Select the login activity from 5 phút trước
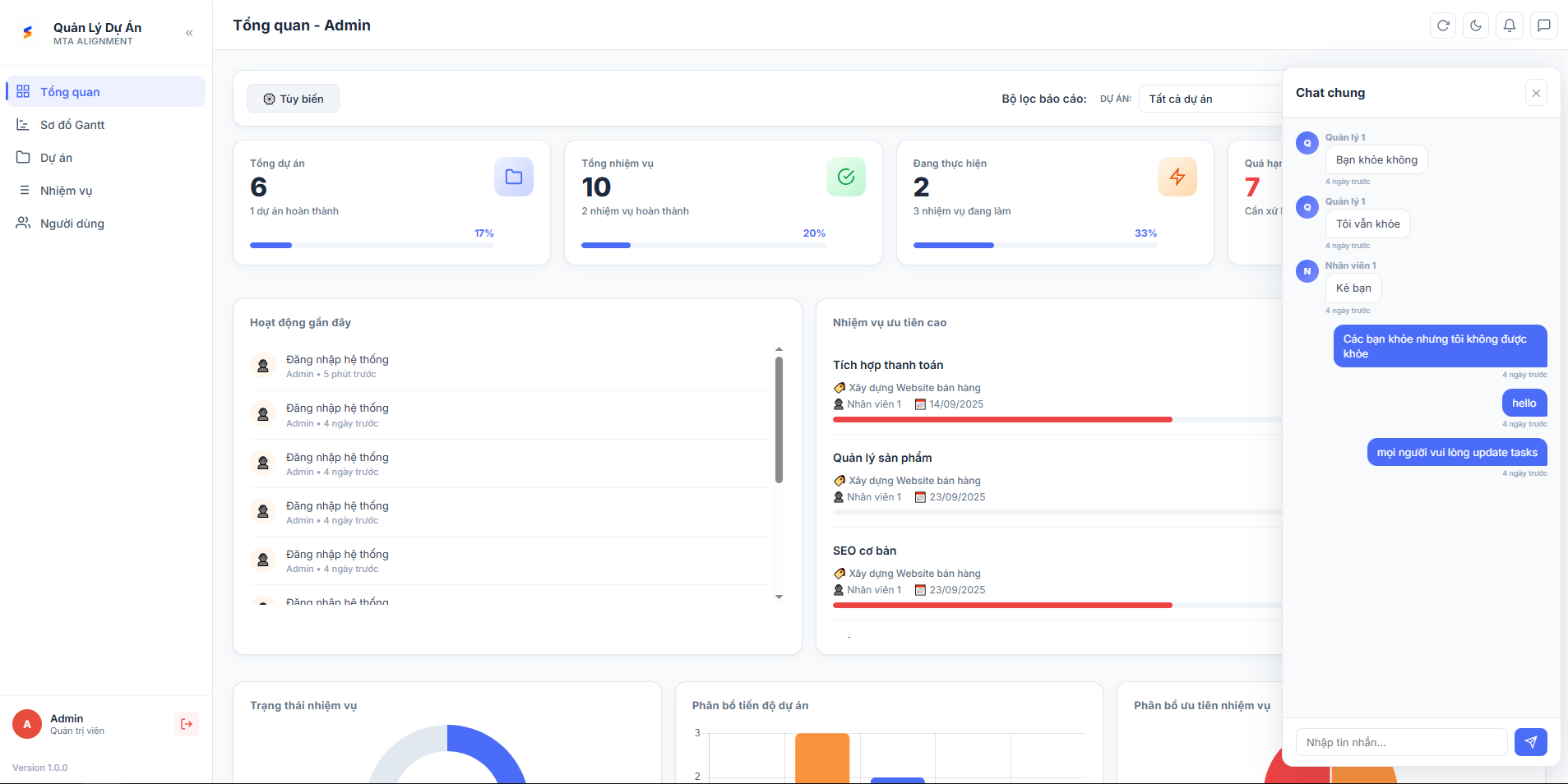Image resolution: width=1568 pixels, height=784 pixels. pos(510,366)
